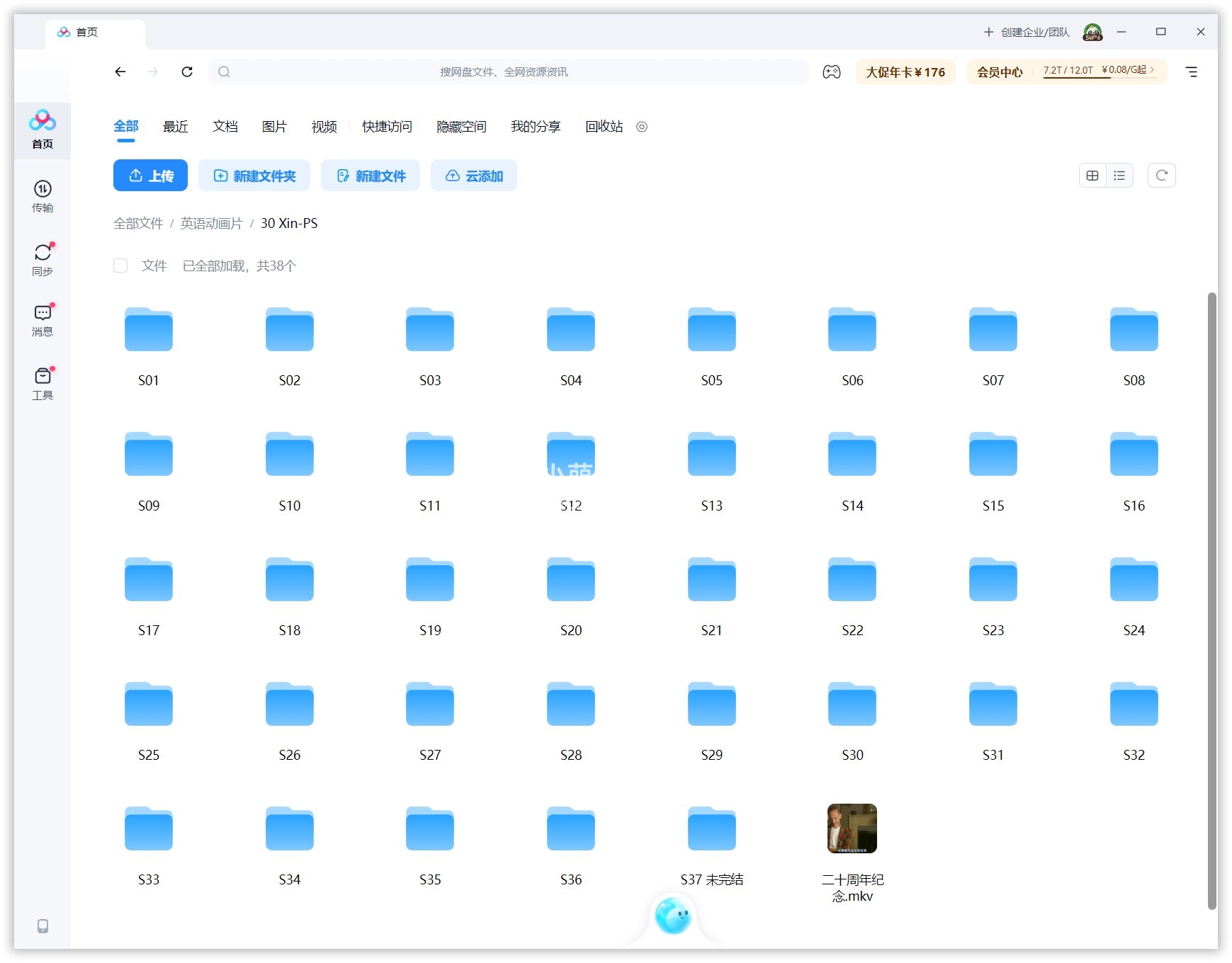This screenshot has height=963, width=1232.
Task: Toggle the select-all files checkbox
Action: 120,266
